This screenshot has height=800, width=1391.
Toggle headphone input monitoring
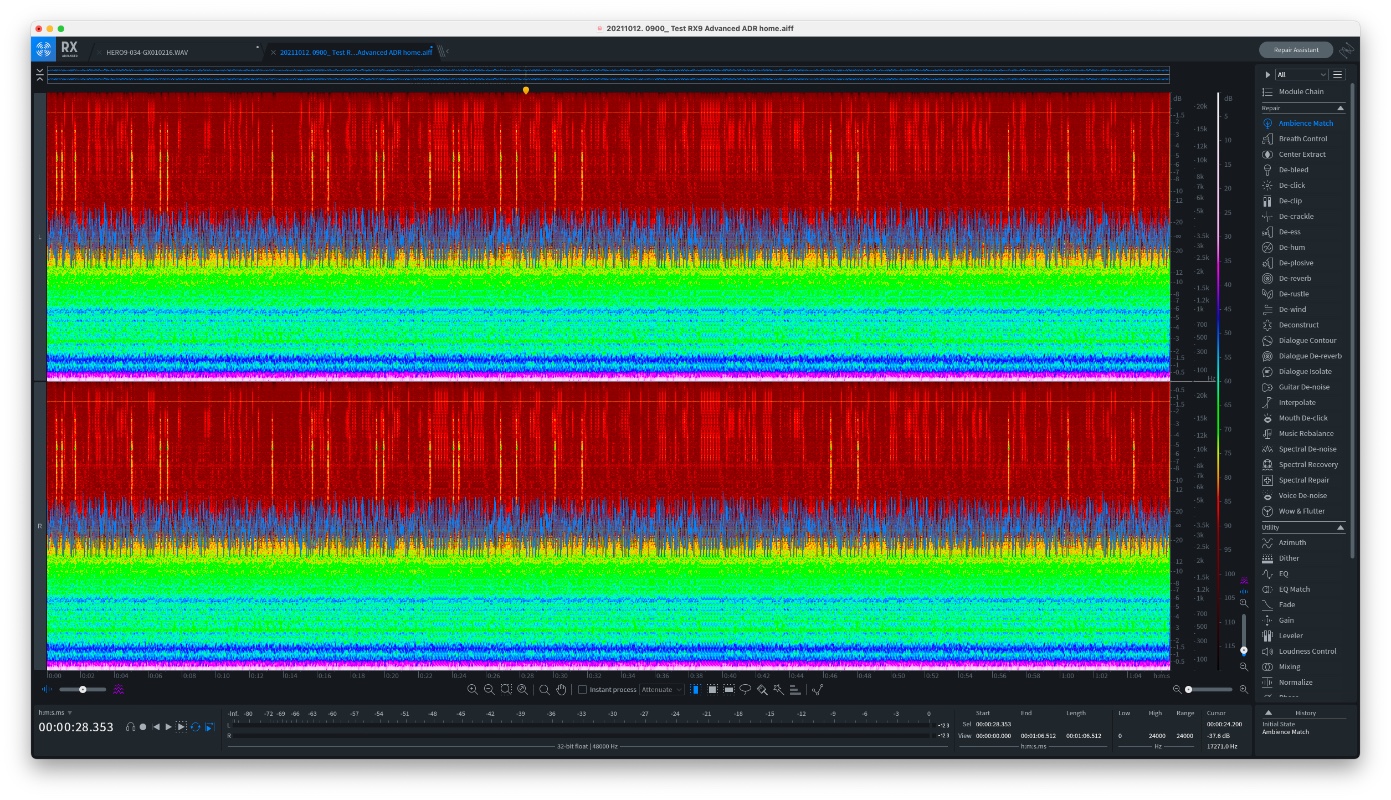tap(130, 727)
